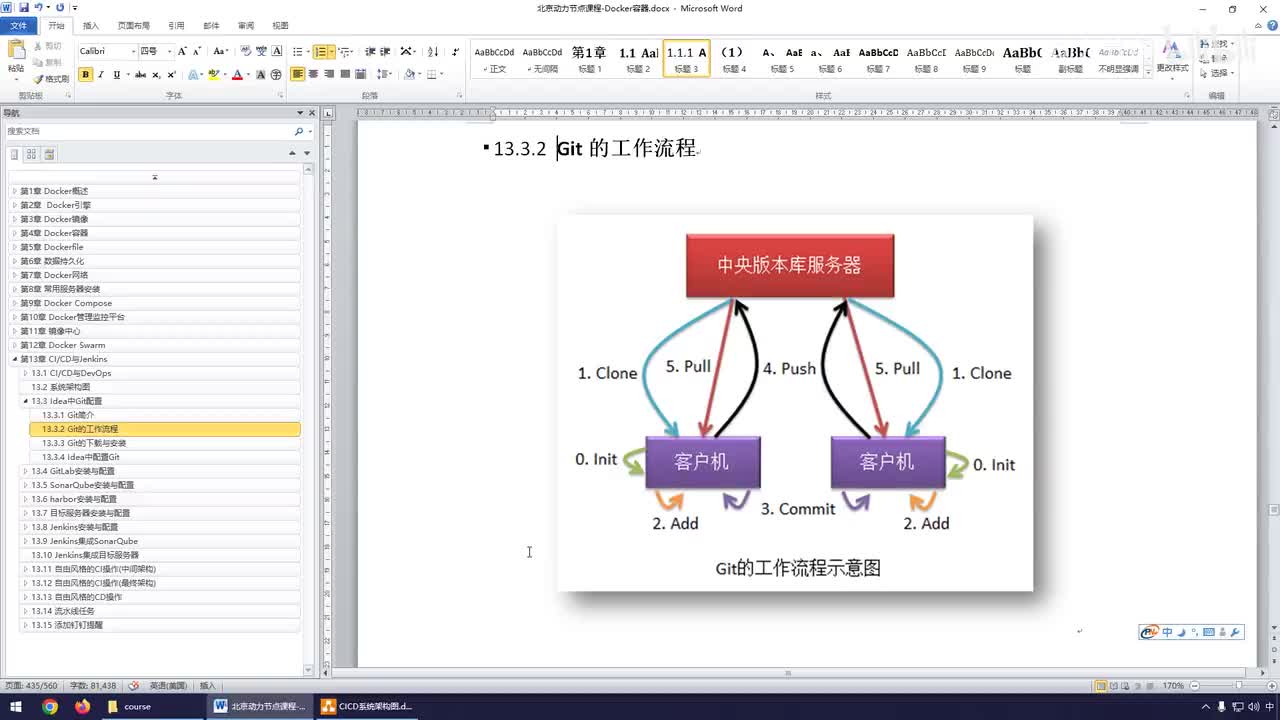The image size is (1280, 720).
Task: Collapse the 第13章 CI/CD与Jenkins node
Action: [x=14, y=359]
